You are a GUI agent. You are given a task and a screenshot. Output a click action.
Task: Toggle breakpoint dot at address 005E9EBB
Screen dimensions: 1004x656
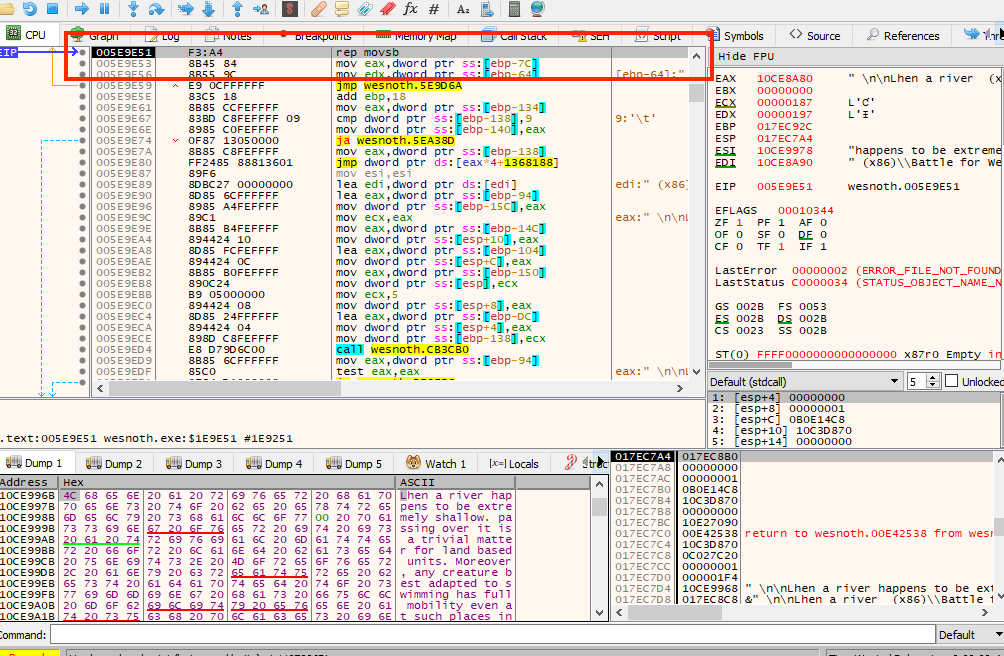pyautogui.click(x=82, y=294)
